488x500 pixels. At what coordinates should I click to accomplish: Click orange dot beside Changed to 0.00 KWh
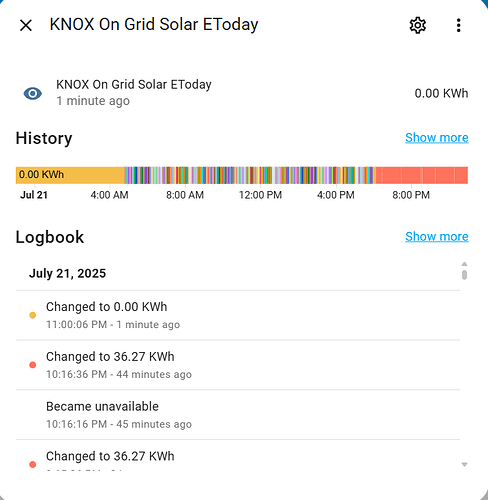coord(33,315)
